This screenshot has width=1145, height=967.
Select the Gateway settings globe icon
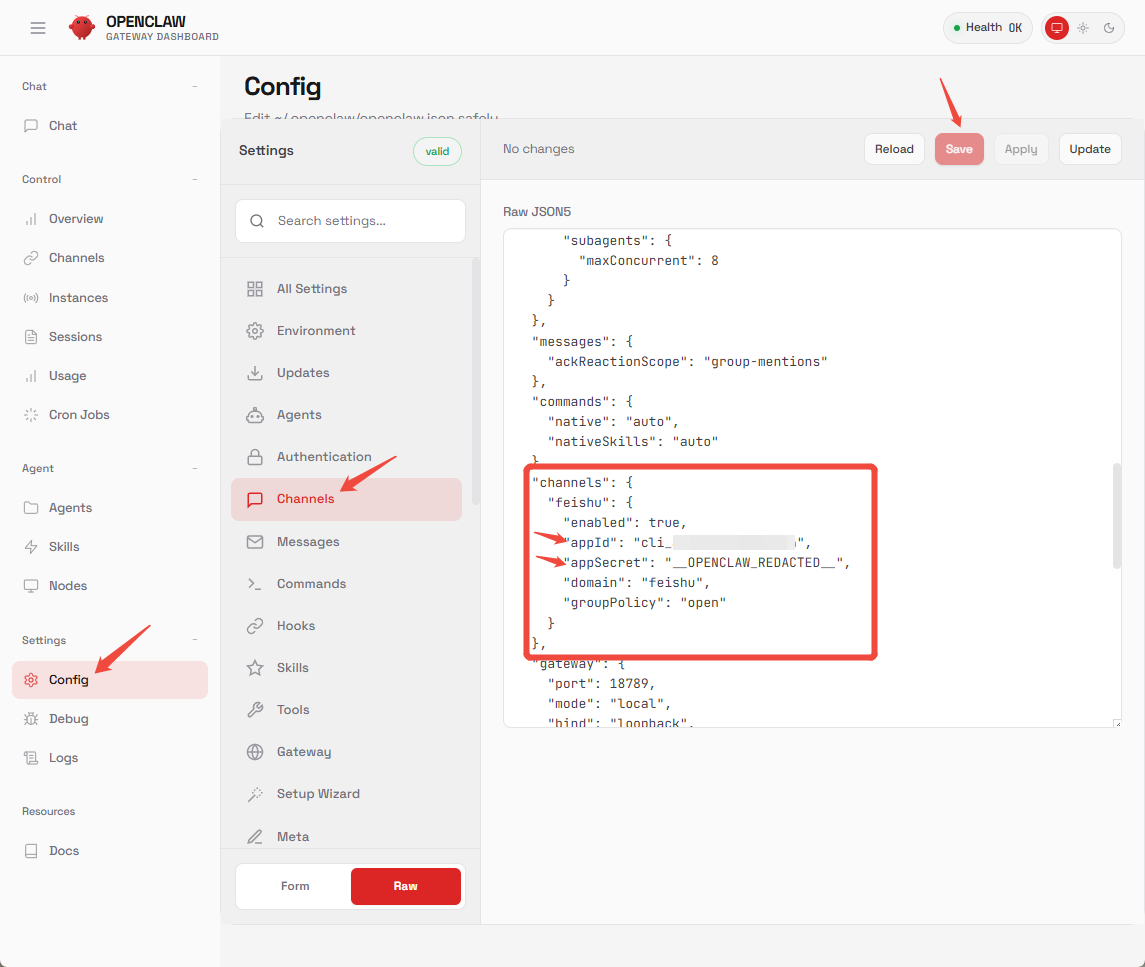click(x=255, y=752)
